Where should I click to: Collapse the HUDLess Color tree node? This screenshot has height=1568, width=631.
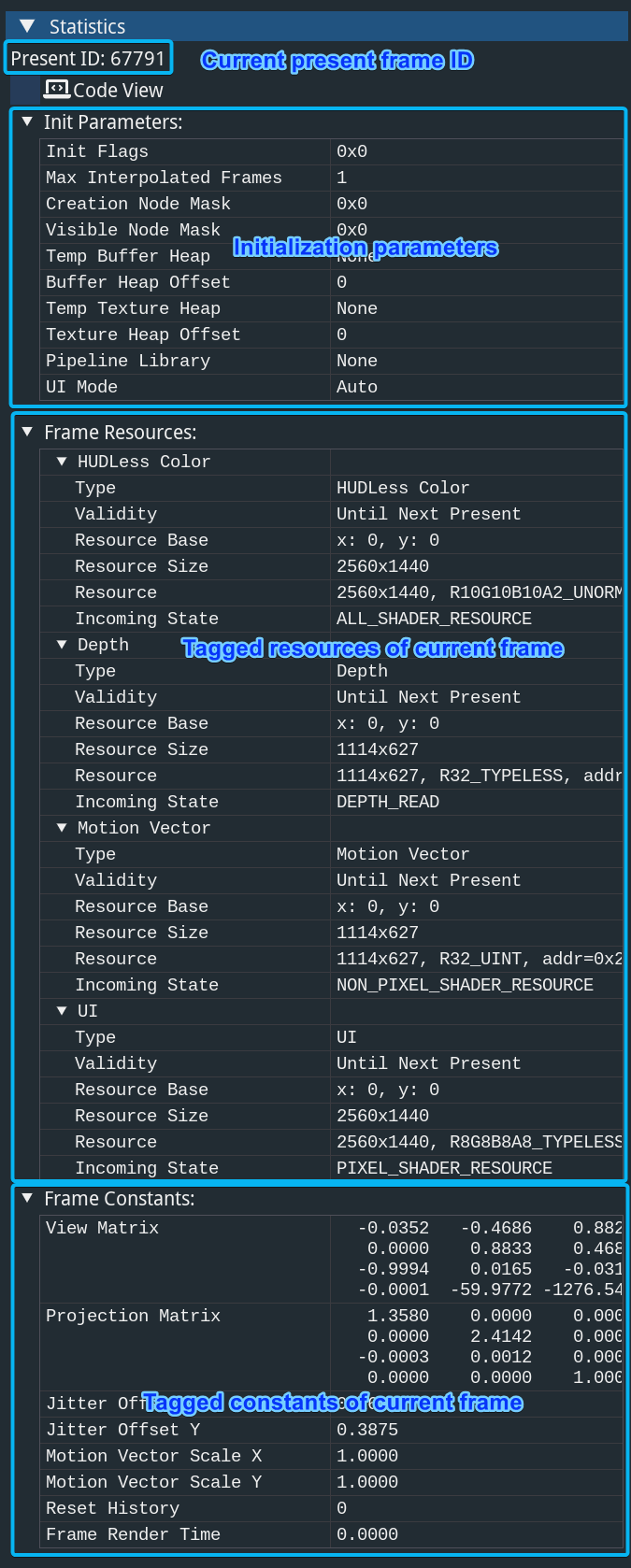[x=62, y=461]
